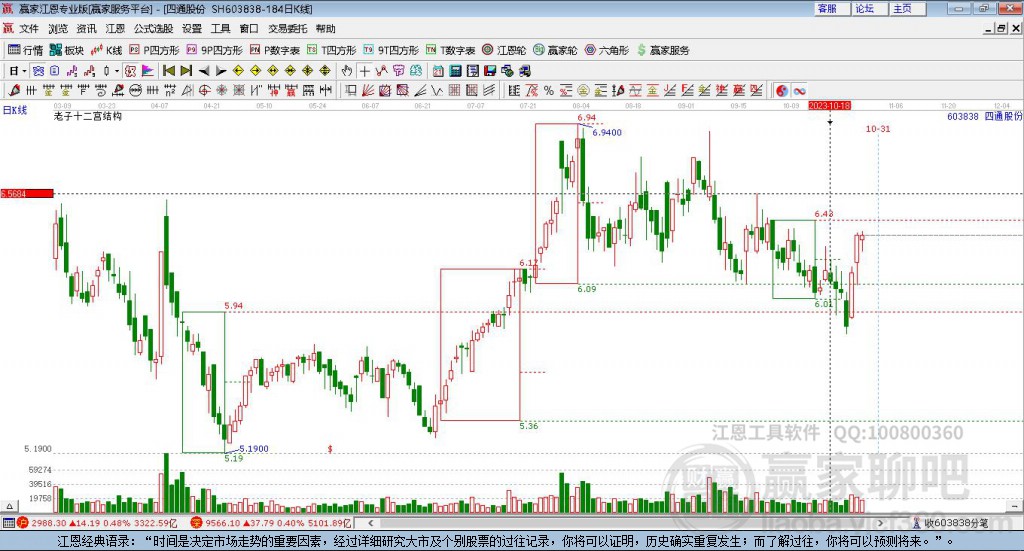Click the 主页 button in title bar

(907, 8)
